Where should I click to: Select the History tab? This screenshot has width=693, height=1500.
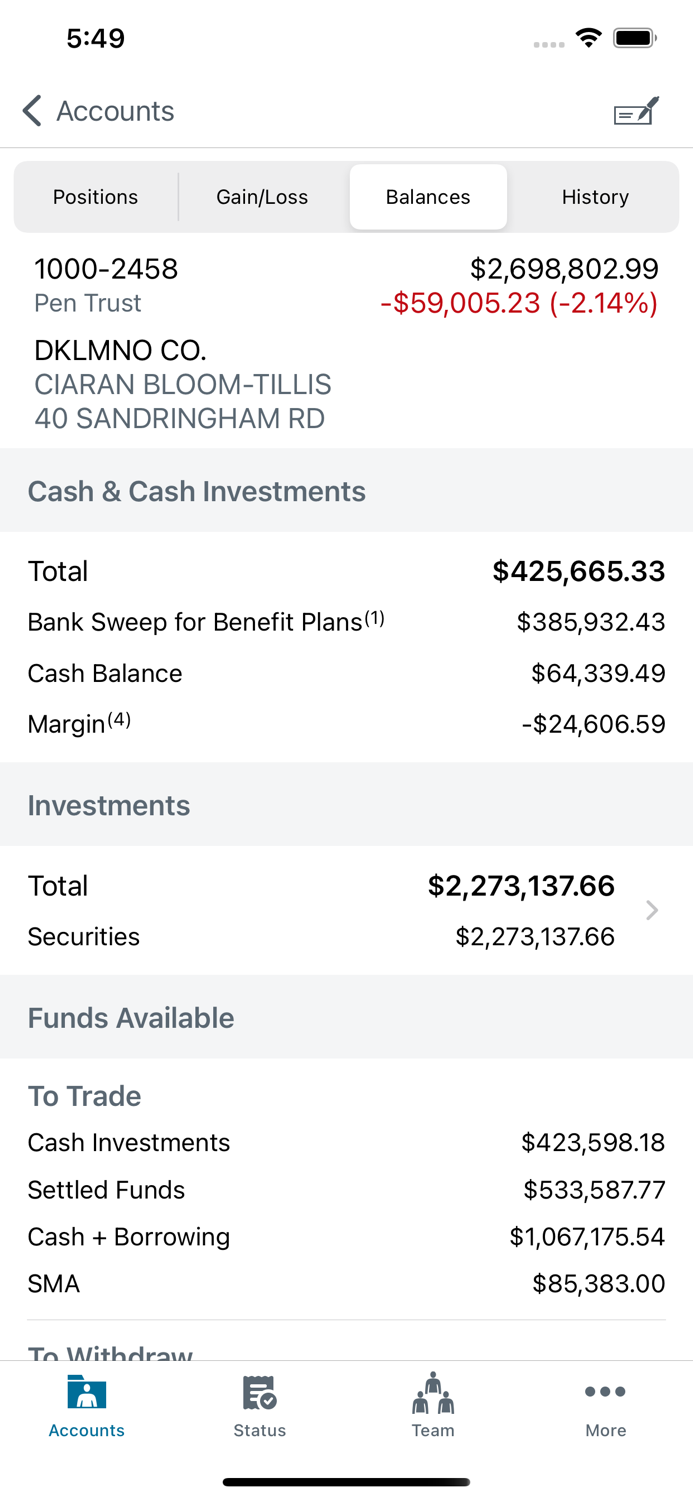pos(595,197)
